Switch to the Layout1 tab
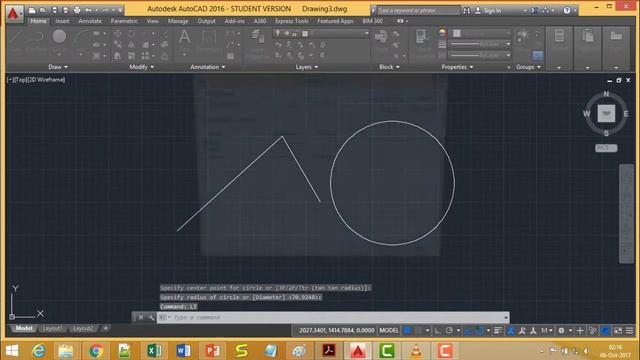 53,328
